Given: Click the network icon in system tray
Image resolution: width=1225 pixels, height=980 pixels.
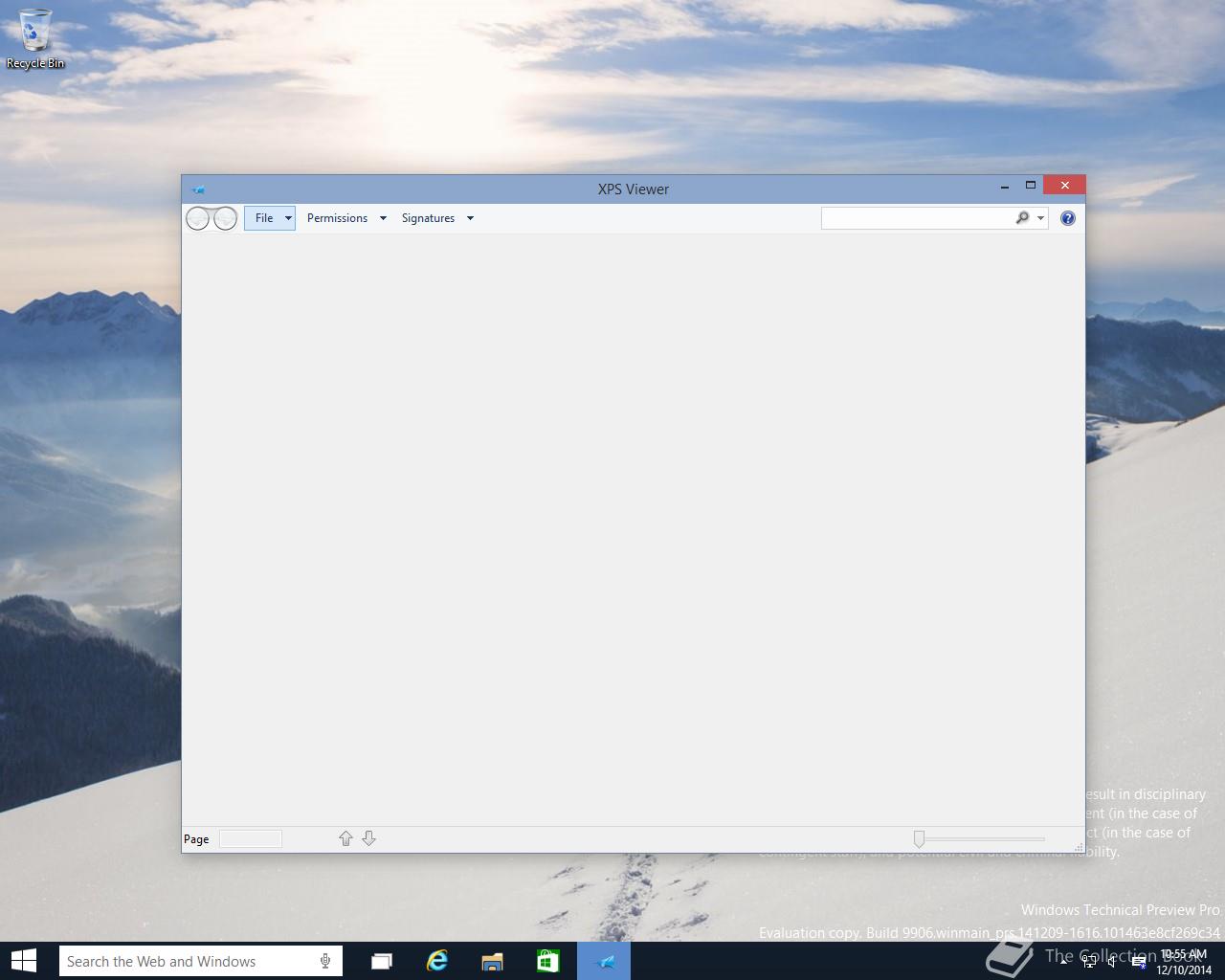Looking at the screenshot, I should [1089, 963].
